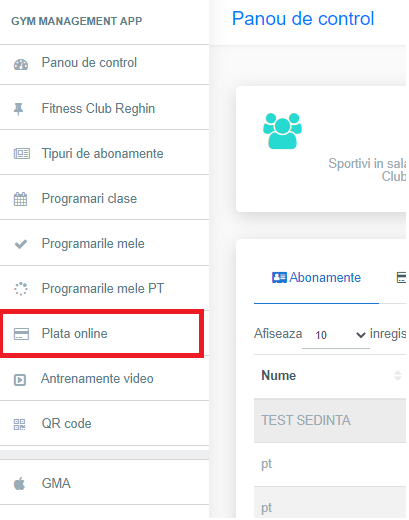
Task: Click the Apple logo icon beside GMA
Action: (19, 484)
